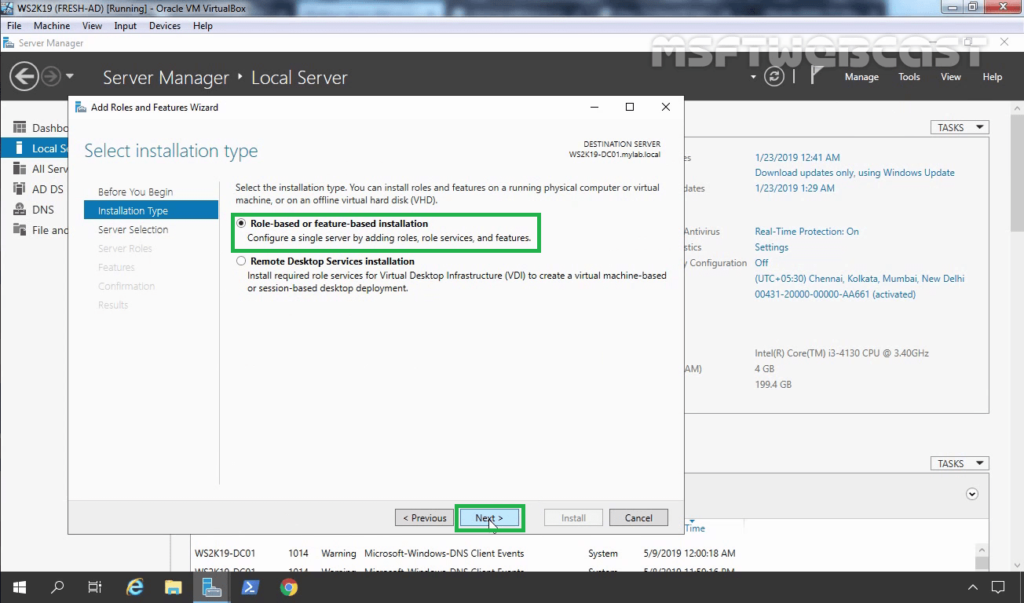Open Server Manager Manage menu

(x=861, y=76)
